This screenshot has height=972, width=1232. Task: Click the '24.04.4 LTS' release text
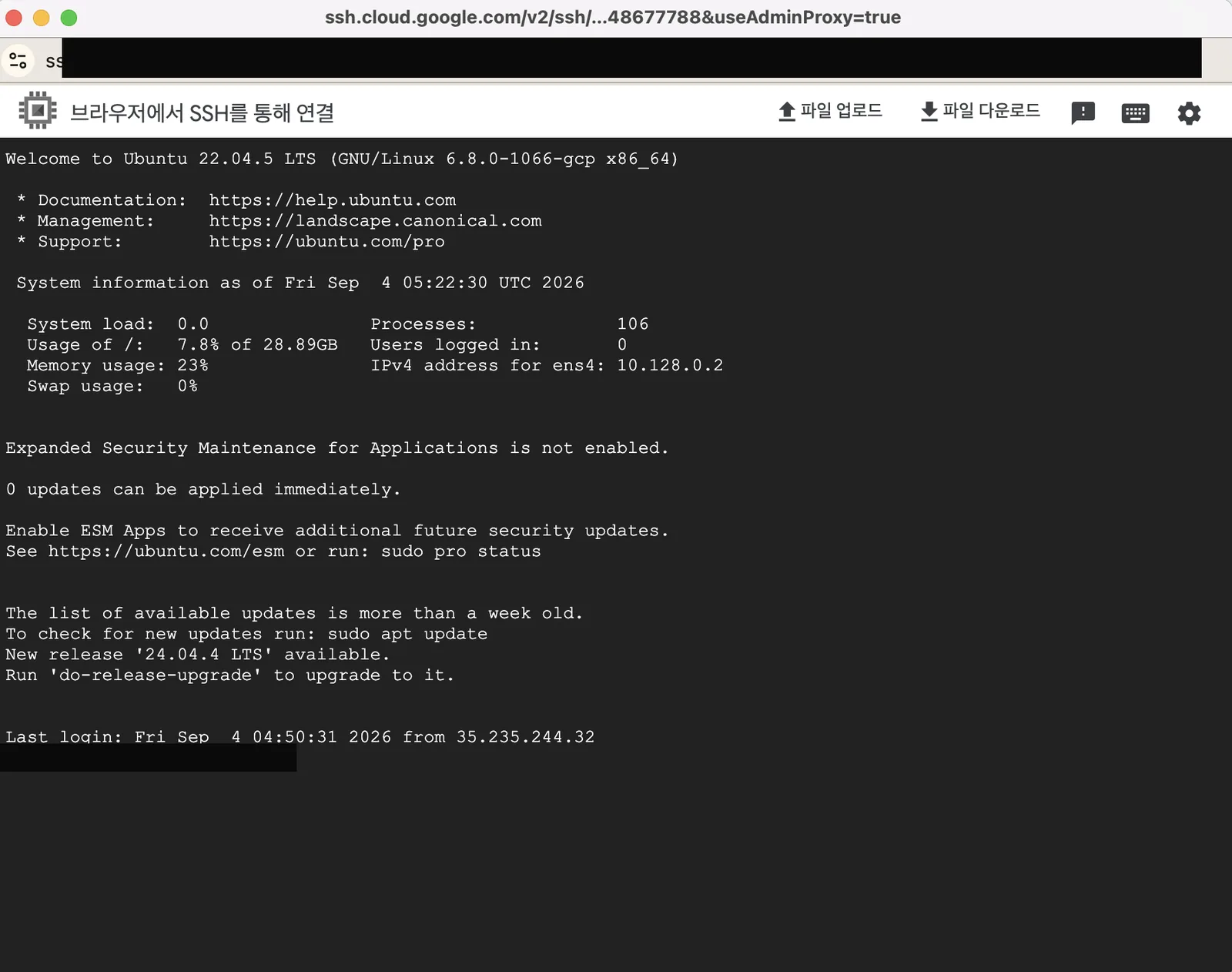click(x=203, y=655)
